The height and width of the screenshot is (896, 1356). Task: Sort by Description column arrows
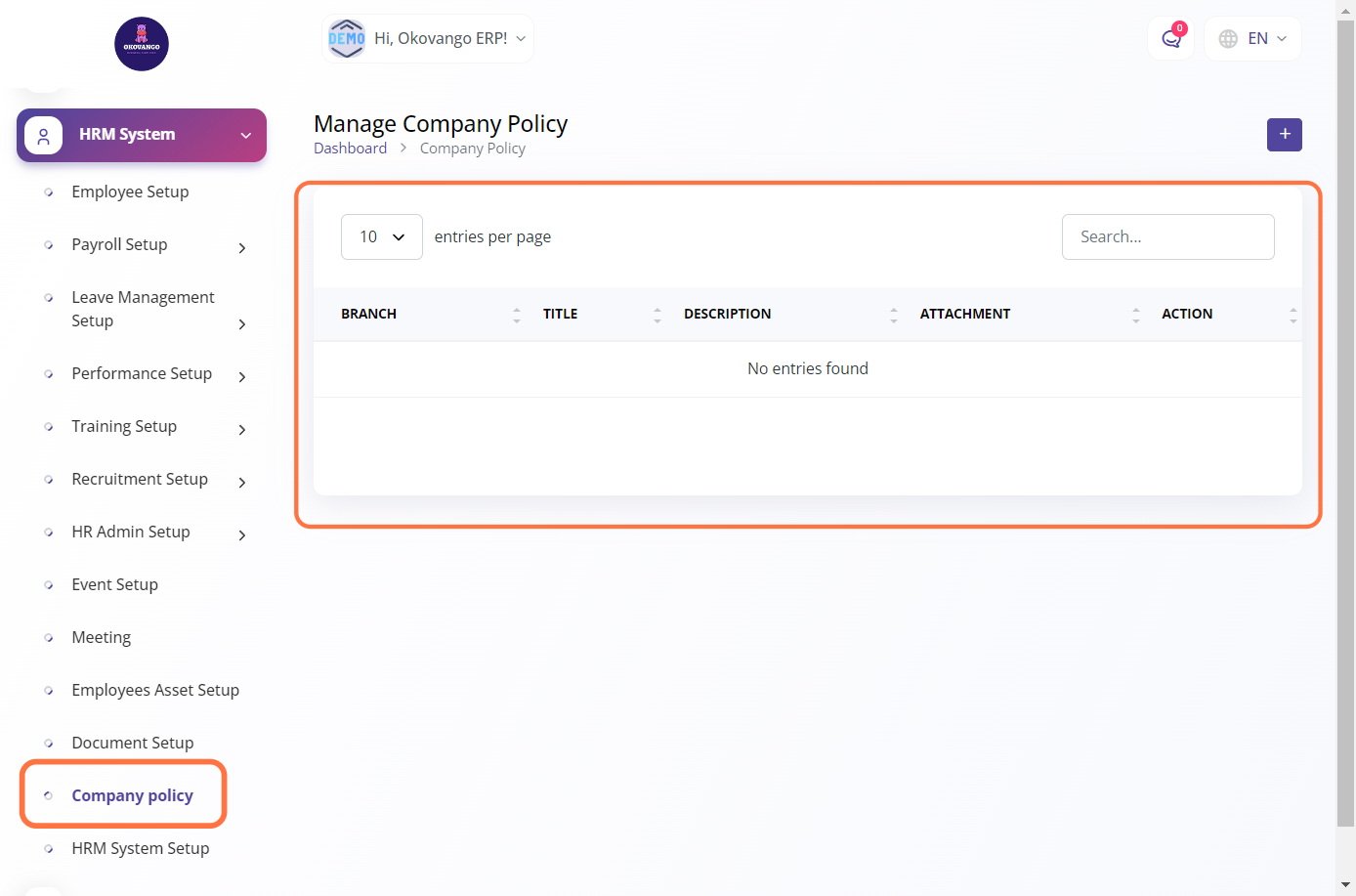pos(893,315)
